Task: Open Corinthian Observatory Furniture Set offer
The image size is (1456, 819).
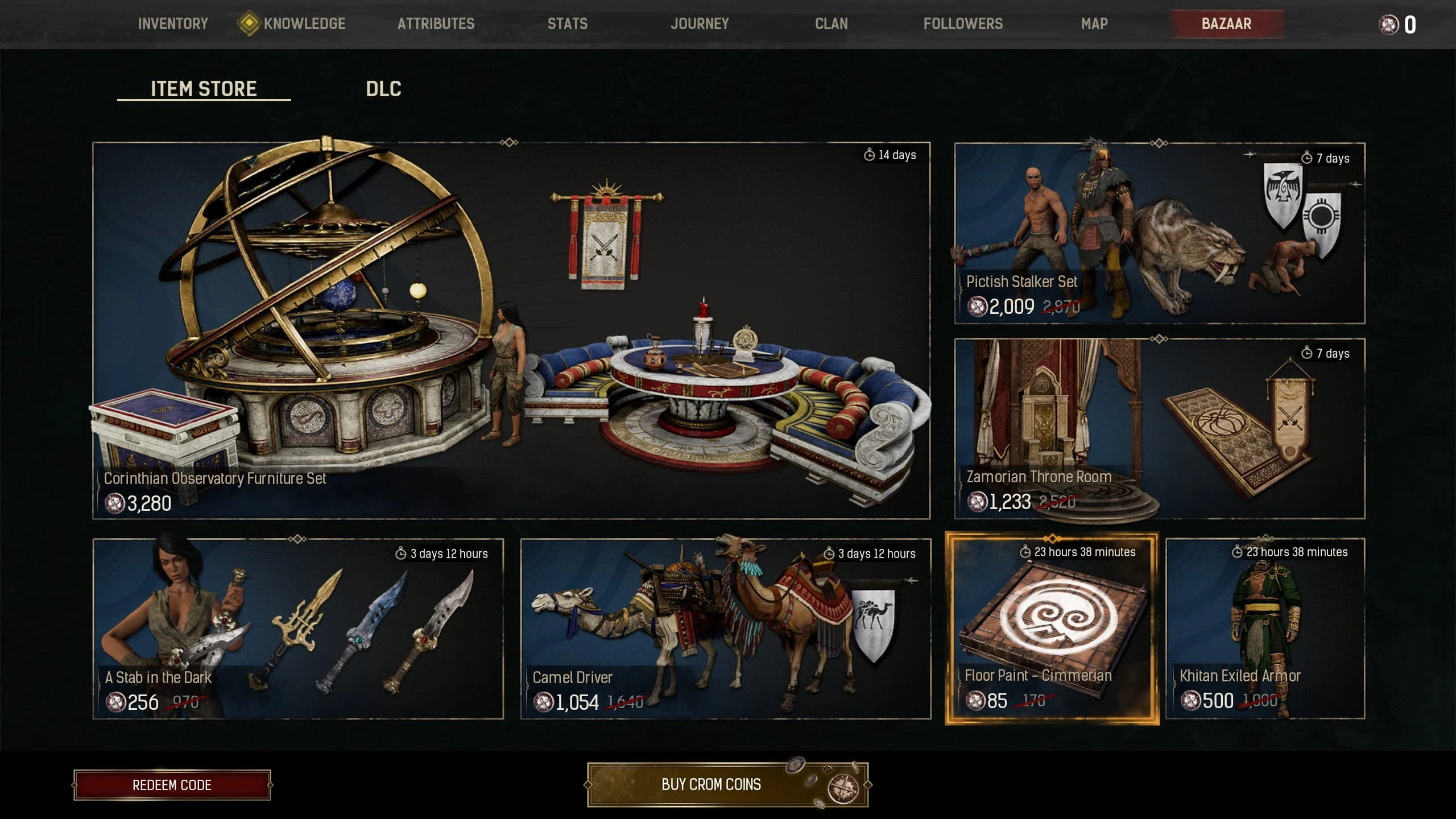Action: tap(511, 330)
